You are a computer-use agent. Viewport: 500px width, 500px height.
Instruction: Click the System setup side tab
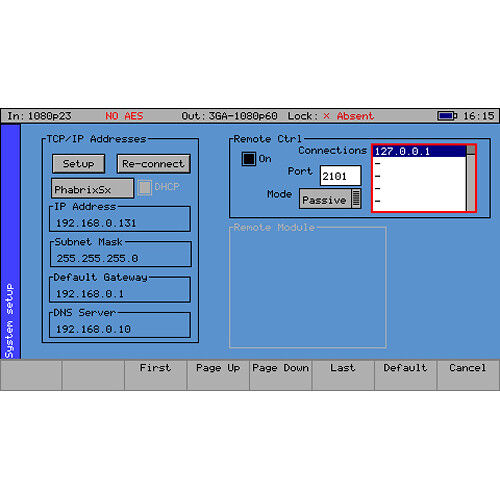tap(11, 242)
